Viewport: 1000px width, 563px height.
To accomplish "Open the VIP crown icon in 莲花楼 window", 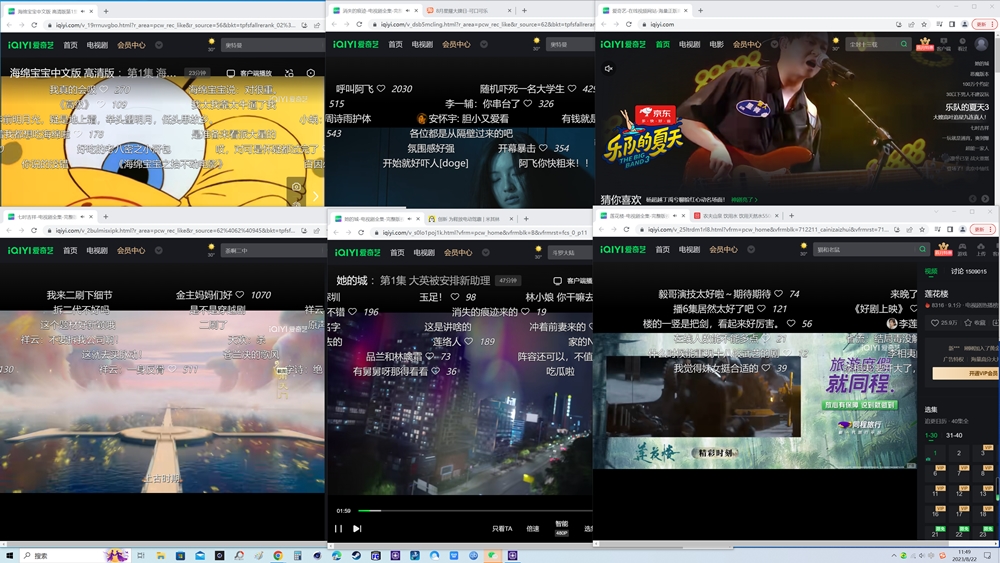I will 943,247.
